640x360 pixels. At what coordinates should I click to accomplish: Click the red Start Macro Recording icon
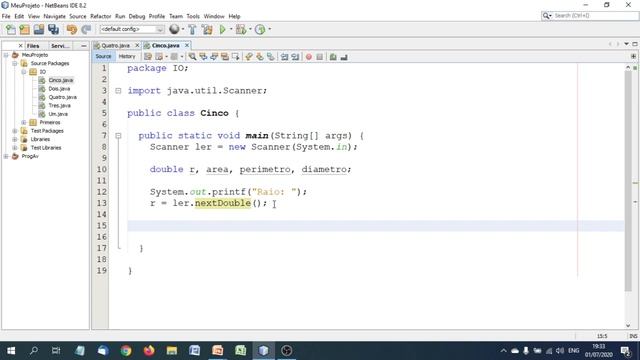pyautogui.click(x=309, y=57)
